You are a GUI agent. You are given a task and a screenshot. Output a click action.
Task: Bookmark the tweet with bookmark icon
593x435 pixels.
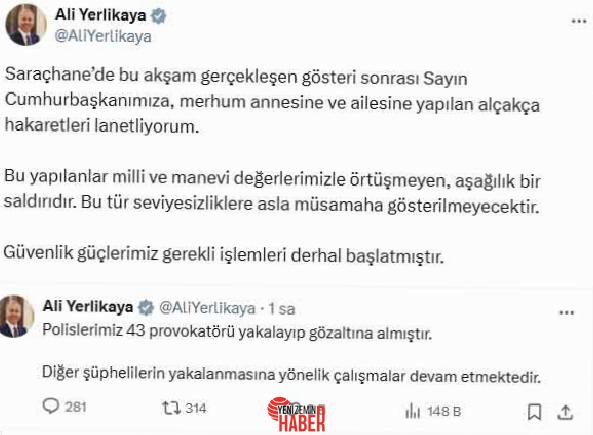tap(534, 412)
